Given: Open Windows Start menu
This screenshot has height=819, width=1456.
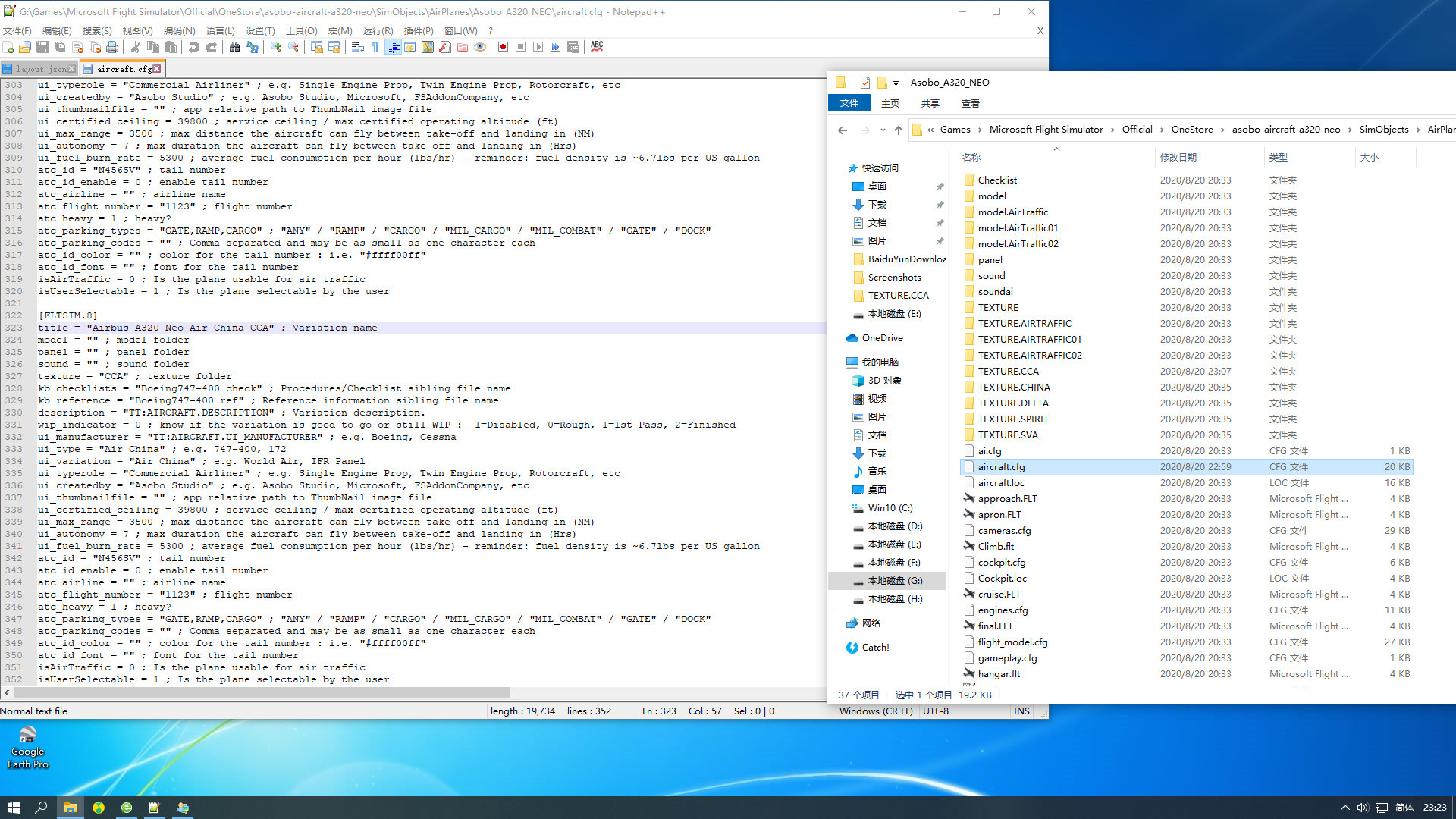Looking at the screenshot, I should 14,808.
